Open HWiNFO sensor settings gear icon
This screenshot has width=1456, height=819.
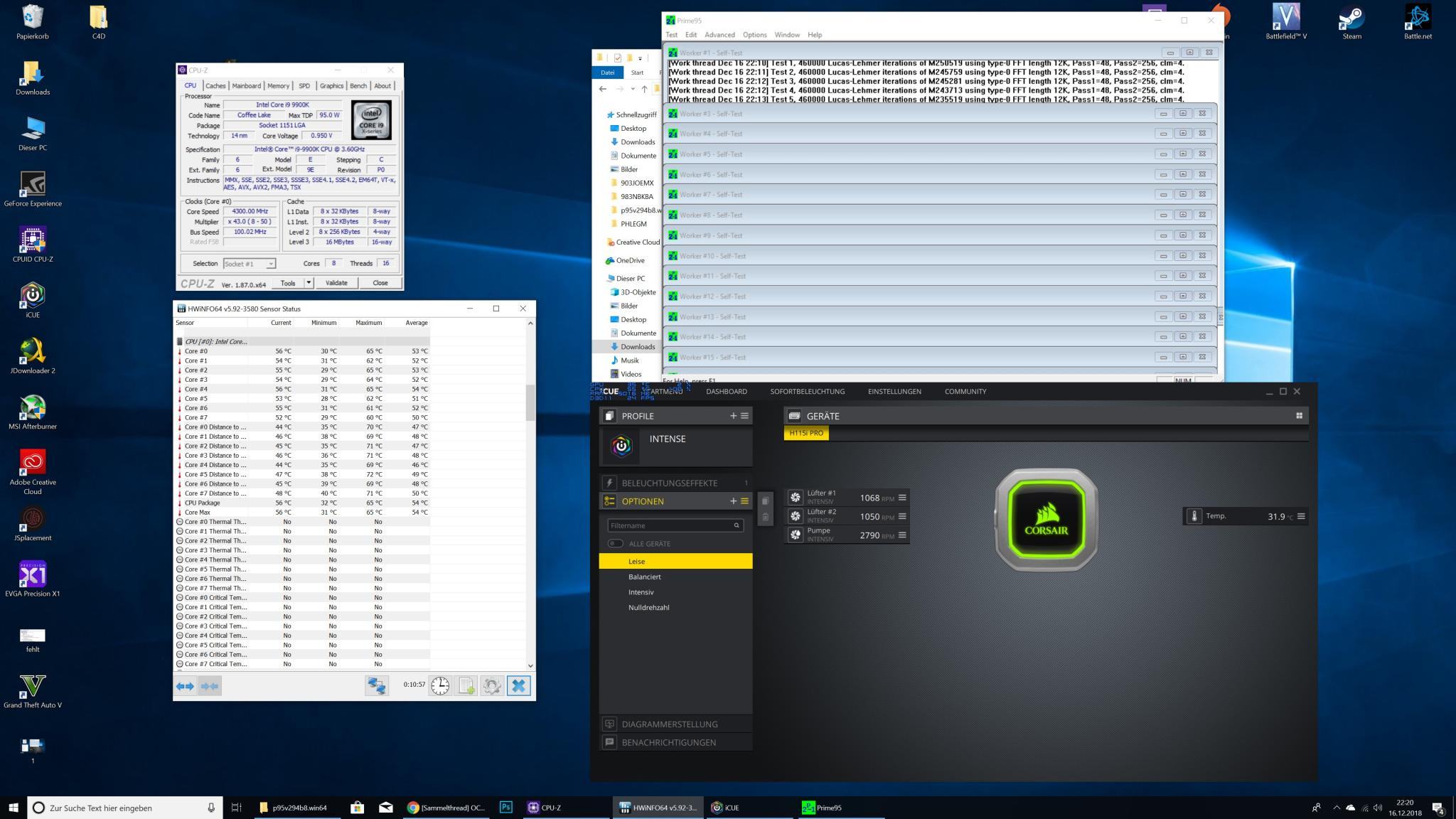coord(492,685)
